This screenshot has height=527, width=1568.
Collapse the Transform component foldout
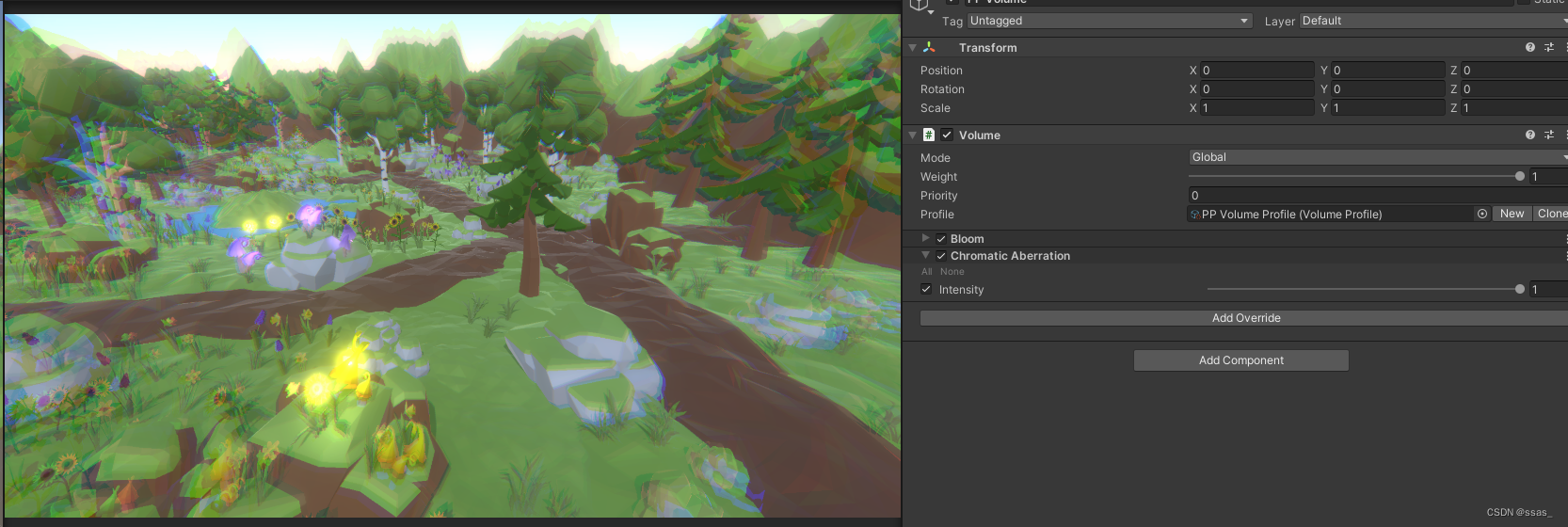[912, 47]
